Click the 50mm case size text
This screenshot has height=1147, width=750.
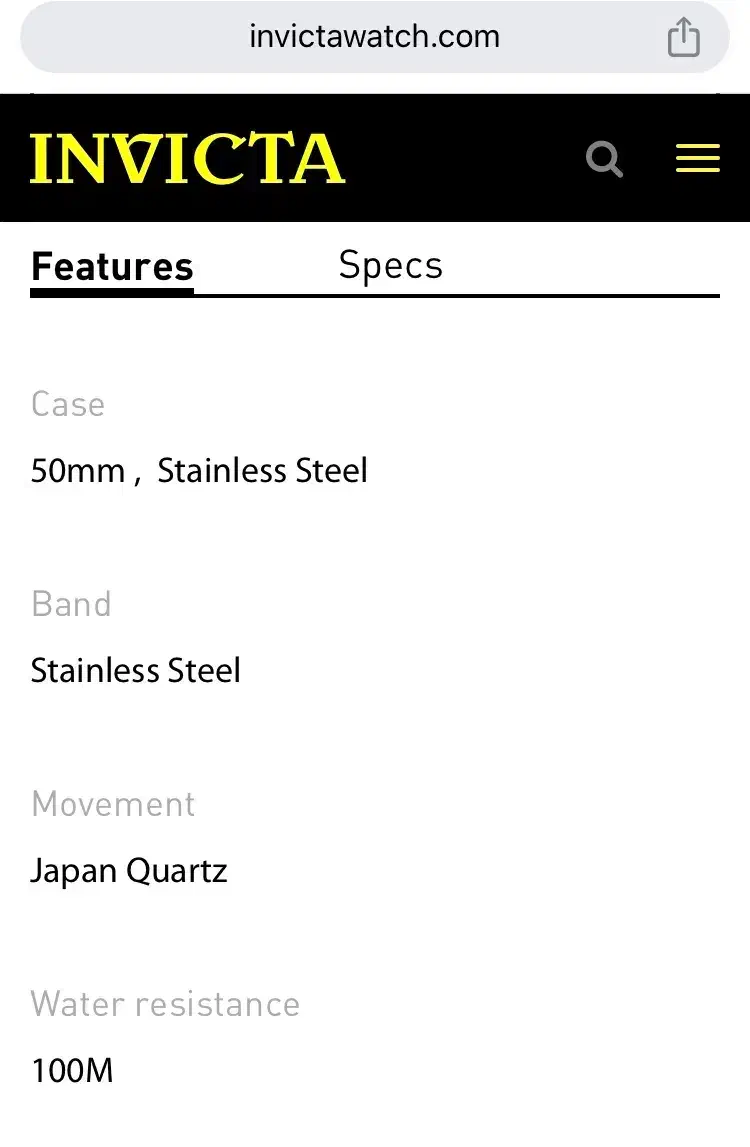coord(78,471)
